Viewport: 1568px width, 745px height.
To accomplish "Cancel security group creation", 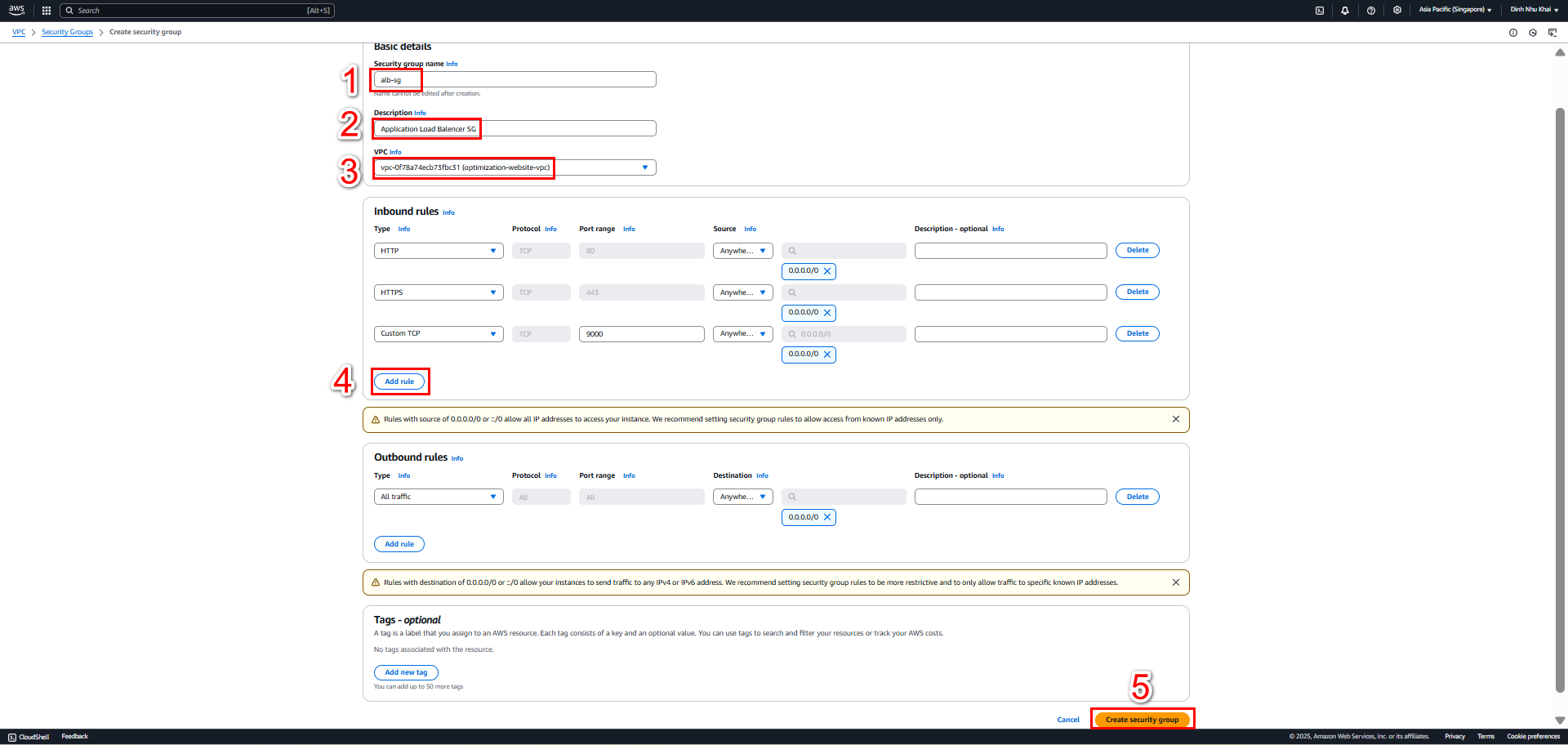I will [1068, 720].
